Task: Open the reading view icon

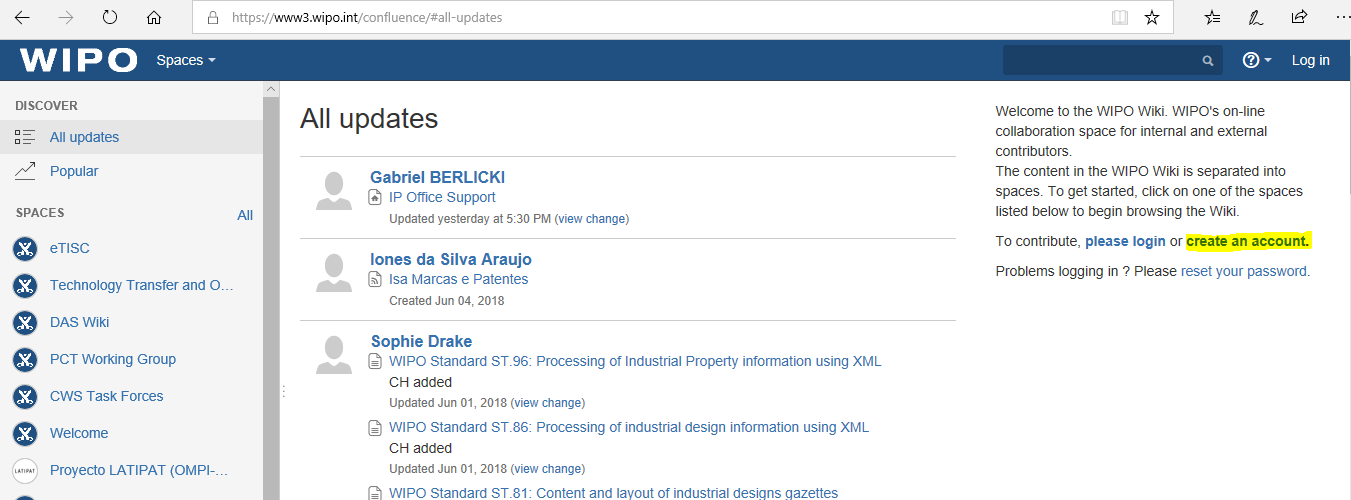Action: (1119, 18)
